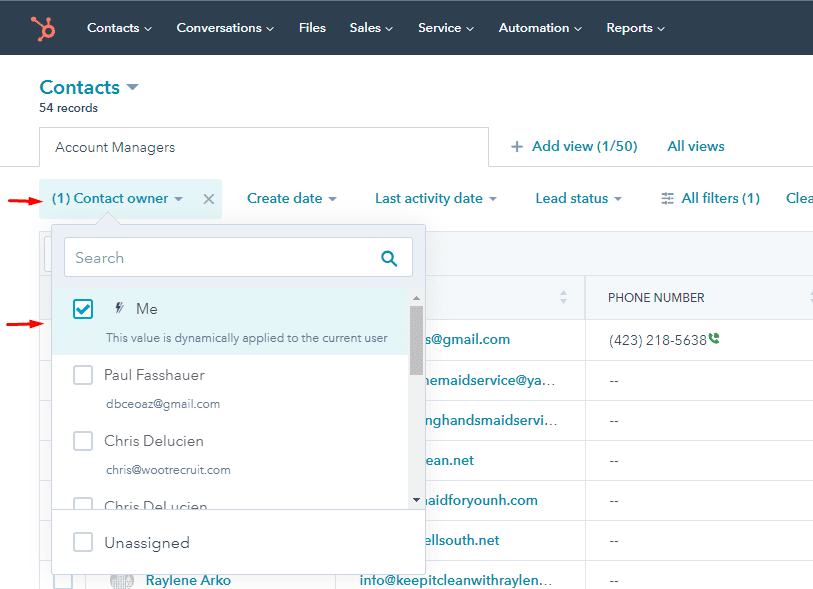Click the owner Search input field
The image size is (813, 589).
coord(220,258)
